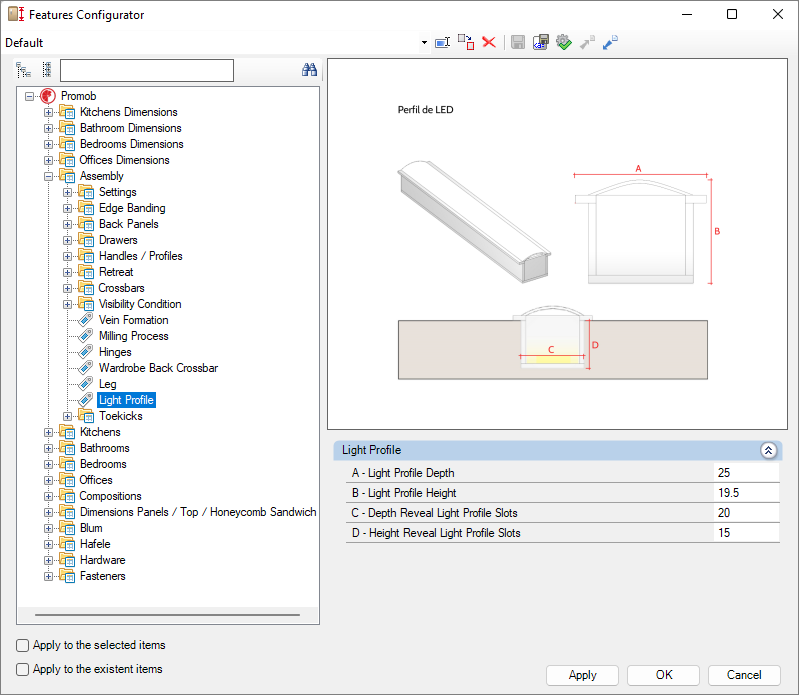This screenshot has width=799, height=695.
Task: Expand the Kitchens Dimensions tree node
Action: coord(49,112)
